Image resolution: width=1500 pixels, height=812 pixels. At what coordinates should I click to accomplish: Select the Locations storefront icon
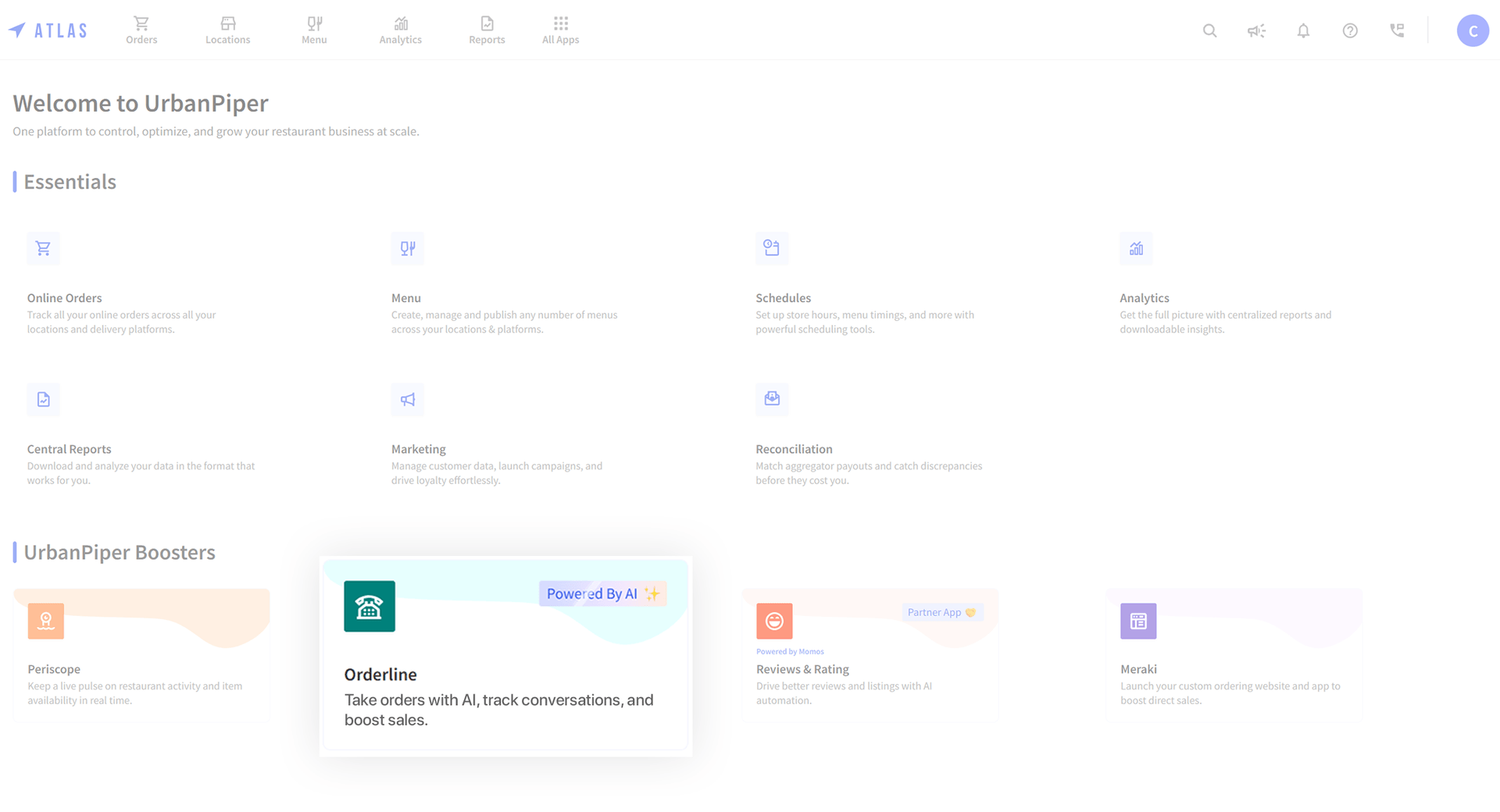[x=227, y=23]
